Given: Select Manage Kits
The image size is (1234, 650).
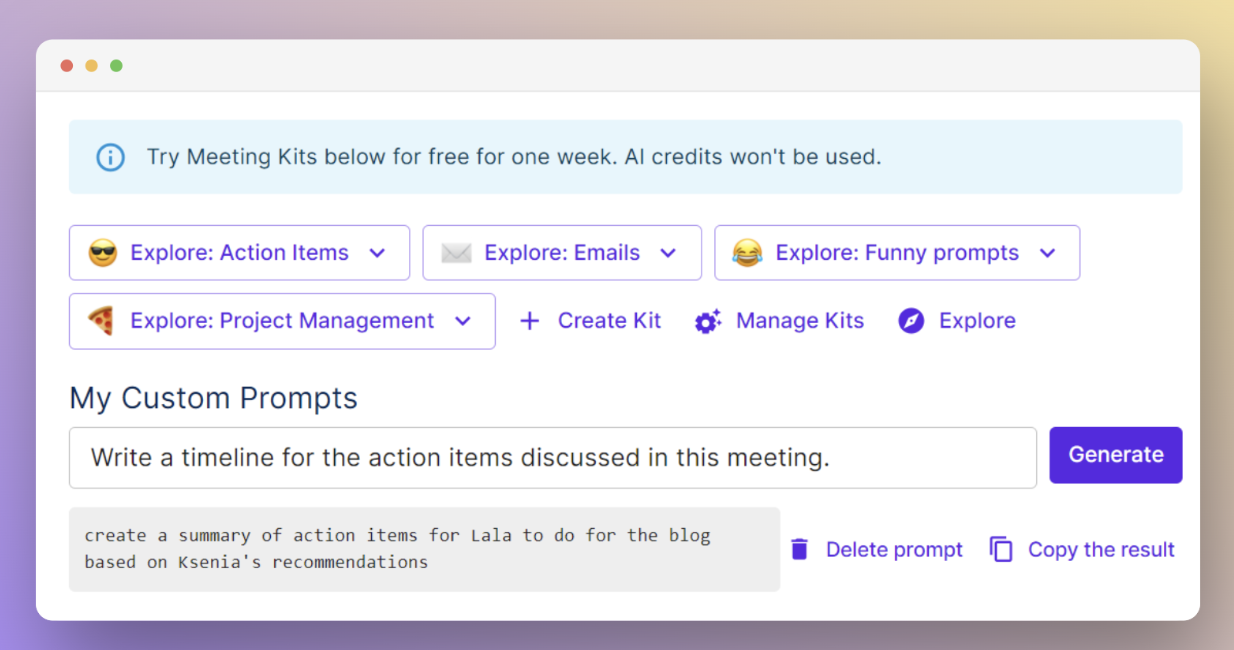Looking at the screenshot, I should coord(799,320).
